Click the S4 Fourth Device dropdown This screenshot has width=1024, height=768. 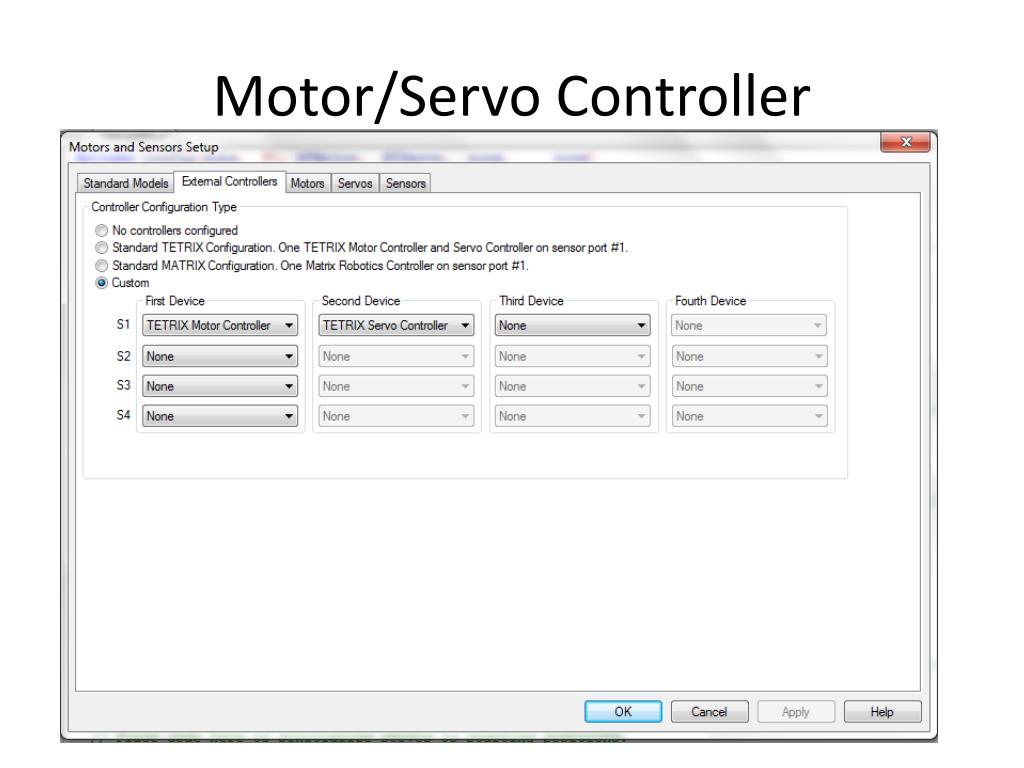click(749, 417)
